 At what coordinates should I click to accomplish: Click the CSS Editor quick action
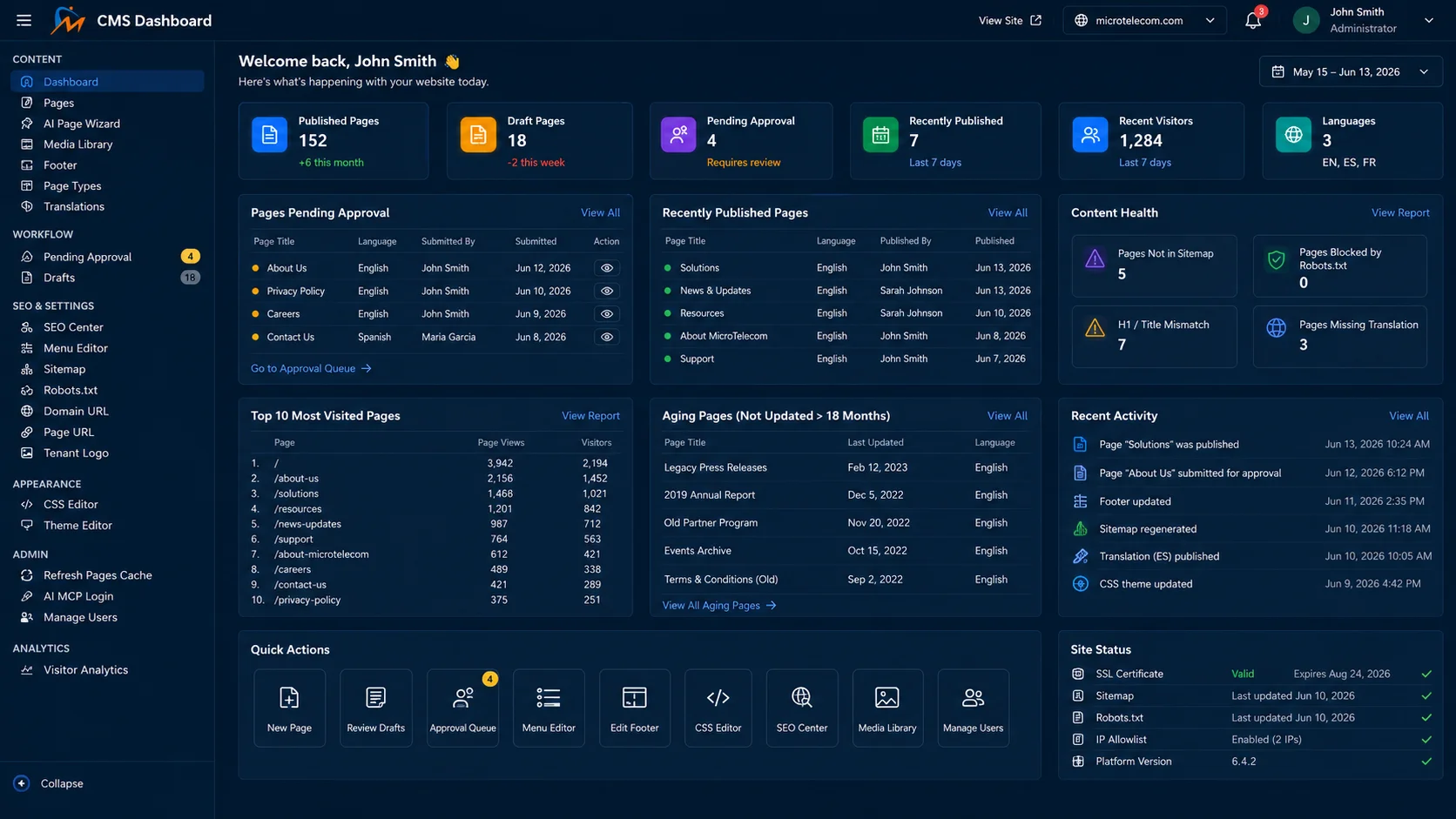click(x=718, y=708)
